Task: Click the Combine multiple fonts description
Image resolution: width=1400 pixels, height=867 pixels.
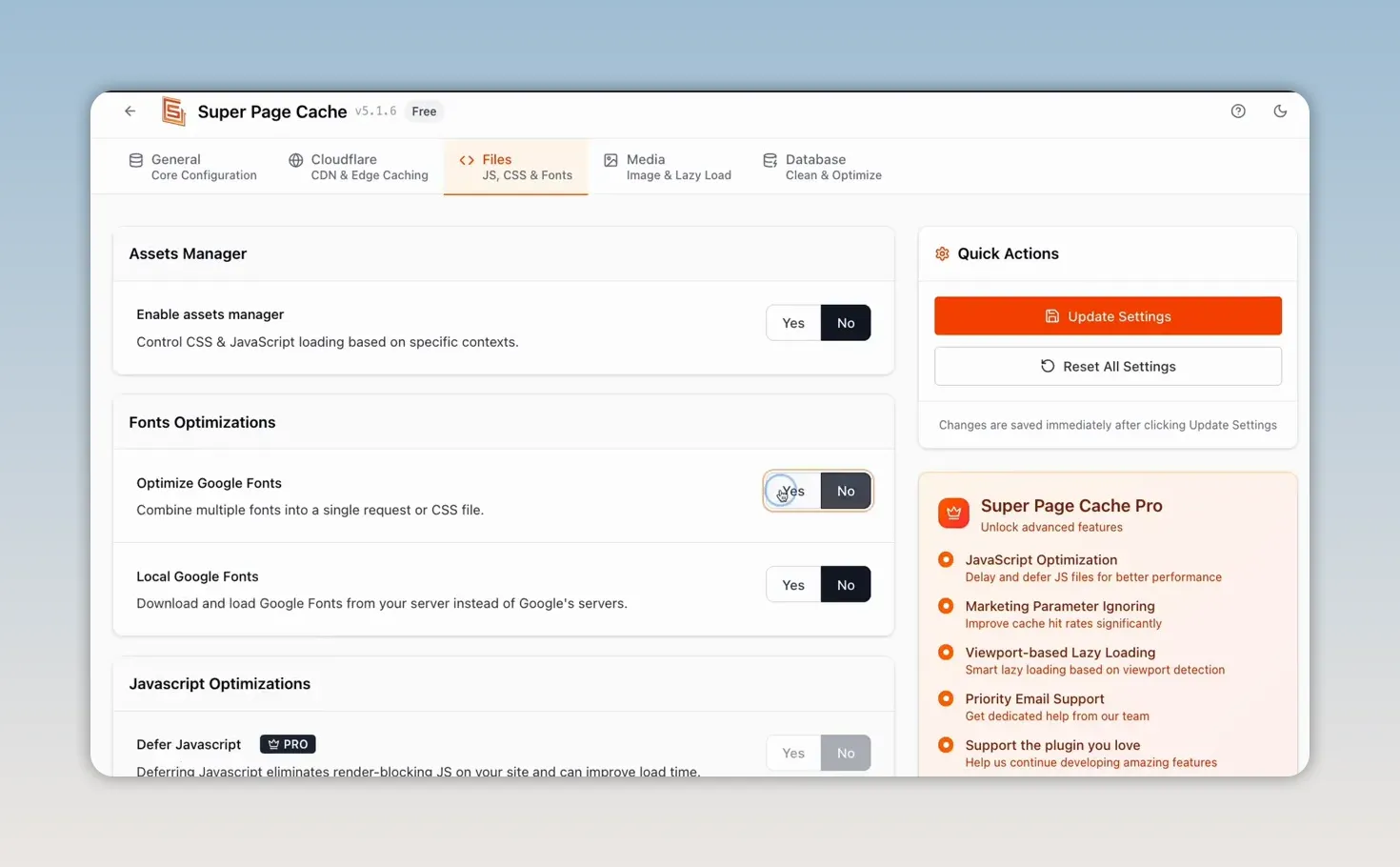Action: [x=310, y=510]
